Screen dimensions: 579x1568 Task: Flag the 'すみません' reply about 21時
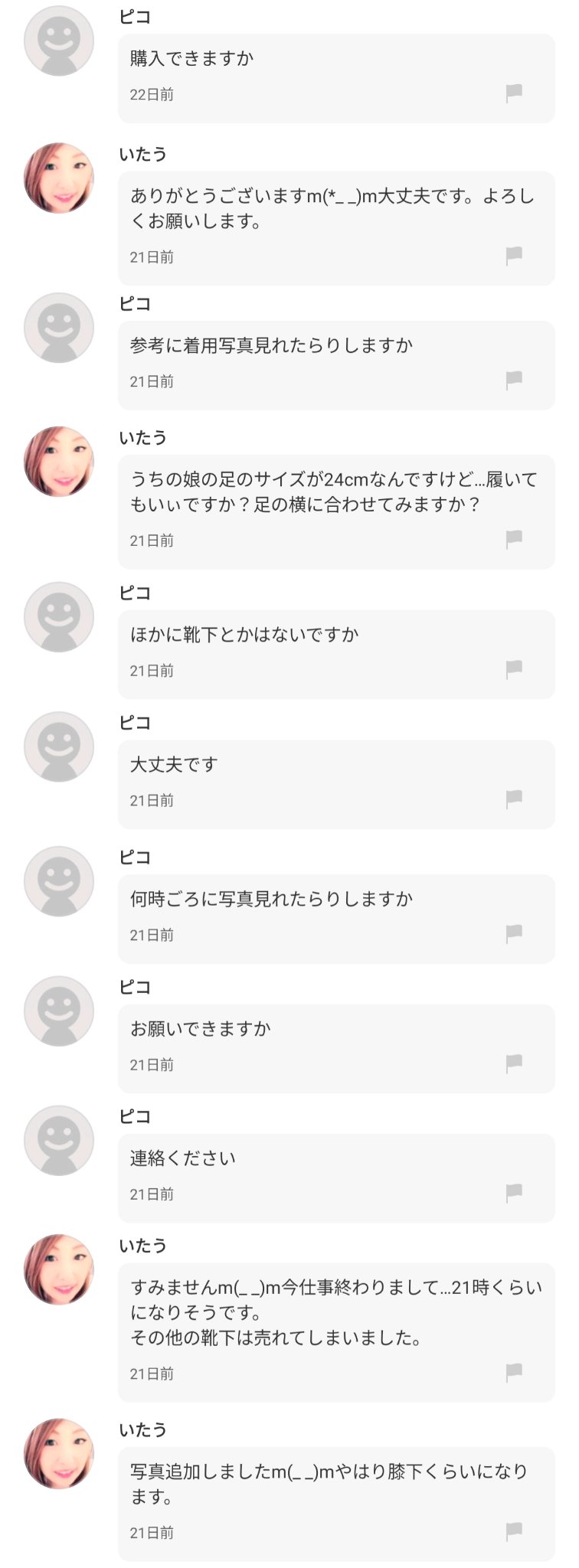click(x=514, y=1373)
